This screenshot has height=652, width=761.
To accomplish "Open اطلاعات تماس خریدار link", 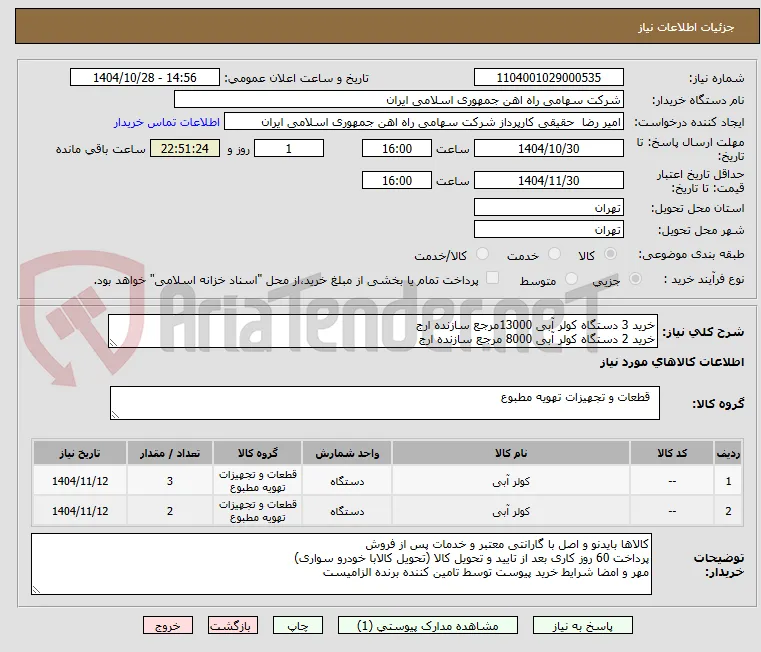I will click(x=167, y=122).
